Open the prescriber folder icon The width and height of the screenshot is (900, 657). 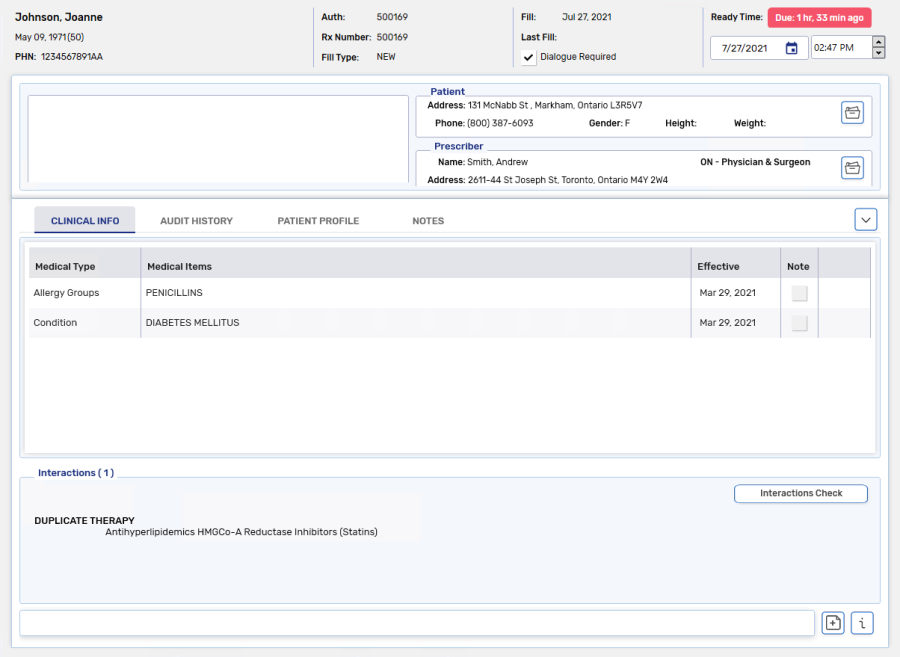tap(852, 168)
